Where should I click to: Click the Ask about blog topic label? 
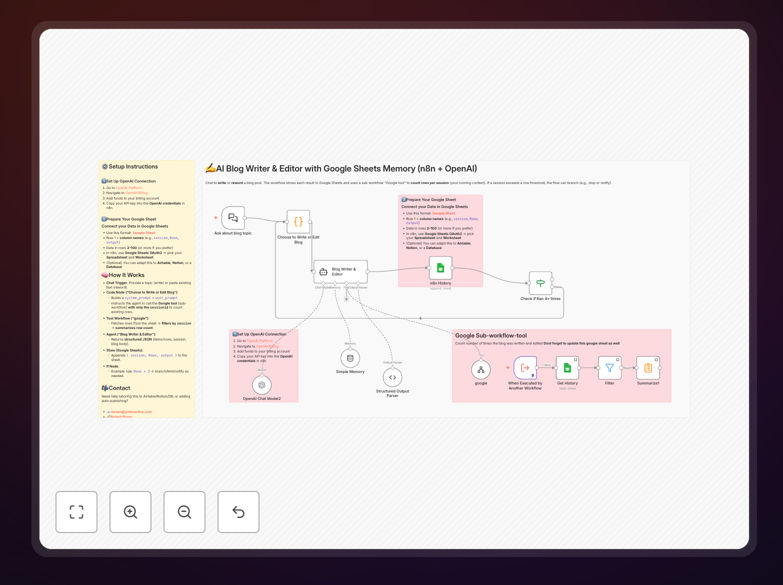coord(233,233)
